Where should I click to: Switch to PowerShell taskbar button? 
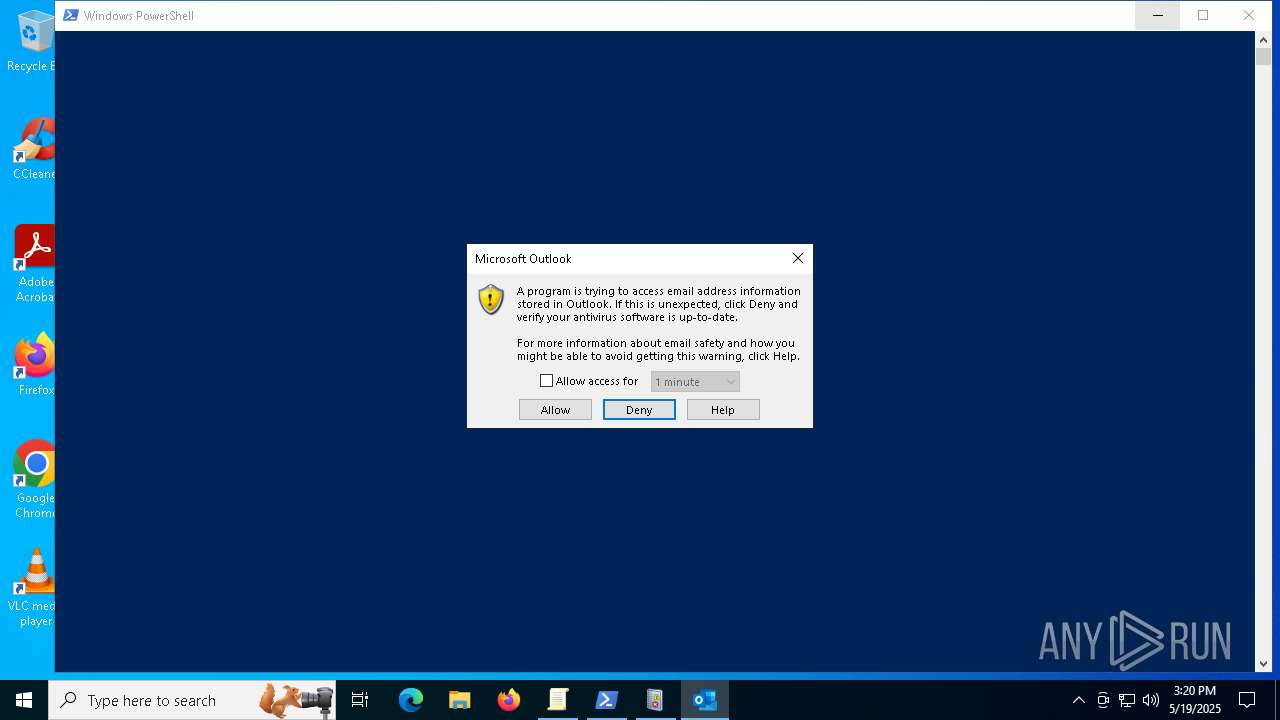[607, 700]
